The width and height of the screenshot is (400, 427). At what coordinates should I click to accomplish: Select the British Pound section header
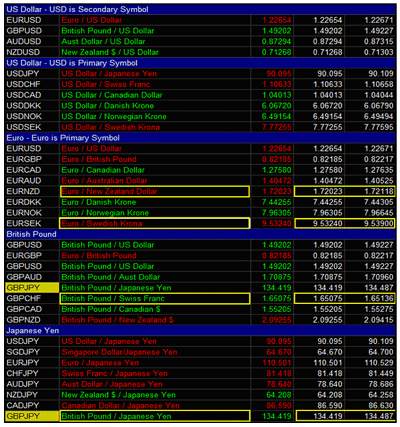[x=200, y=234]
